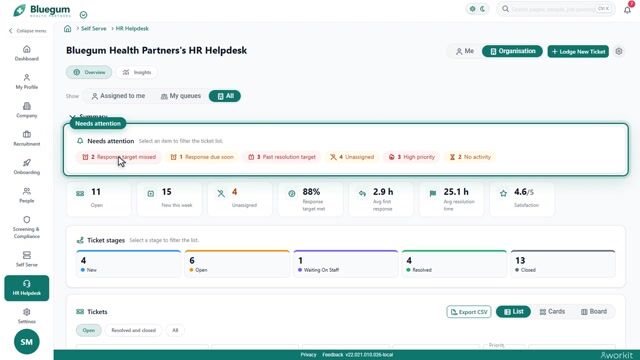Show All tickets filter

point(225,96)
